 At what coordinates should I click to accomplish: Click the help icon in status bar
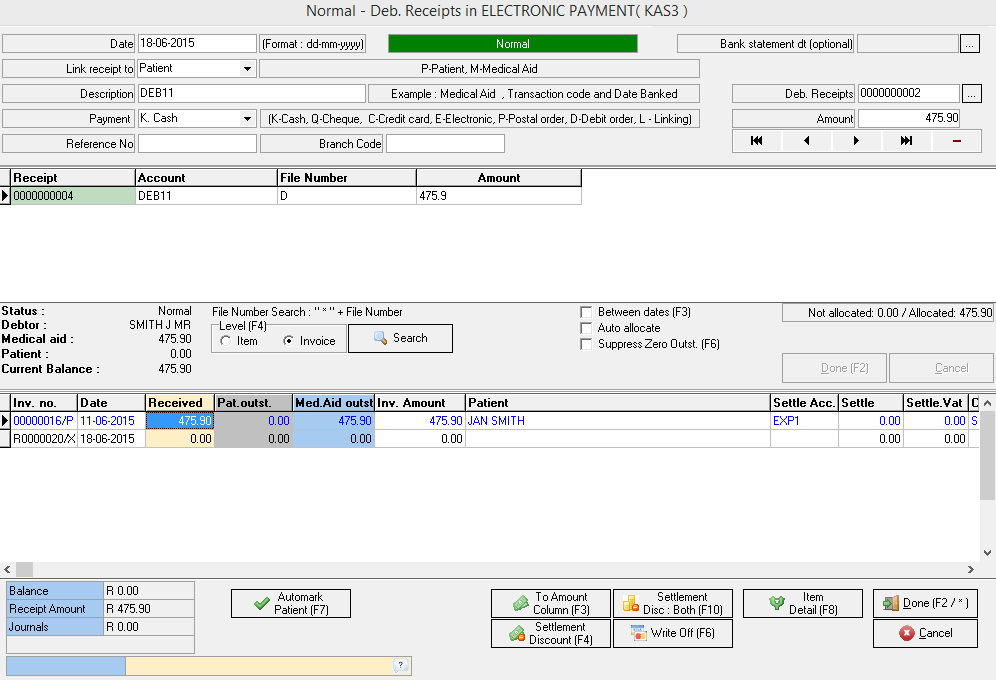[x=401, y=666]
